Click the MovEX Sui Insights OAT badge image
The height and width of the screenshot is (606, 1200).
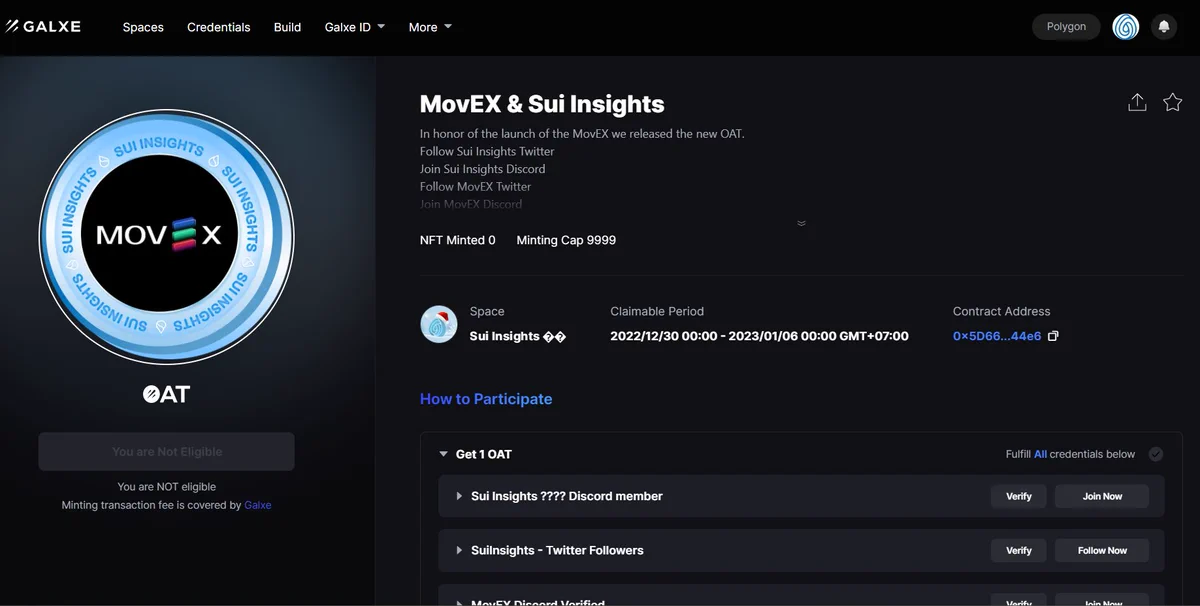[x=167, y=236]
